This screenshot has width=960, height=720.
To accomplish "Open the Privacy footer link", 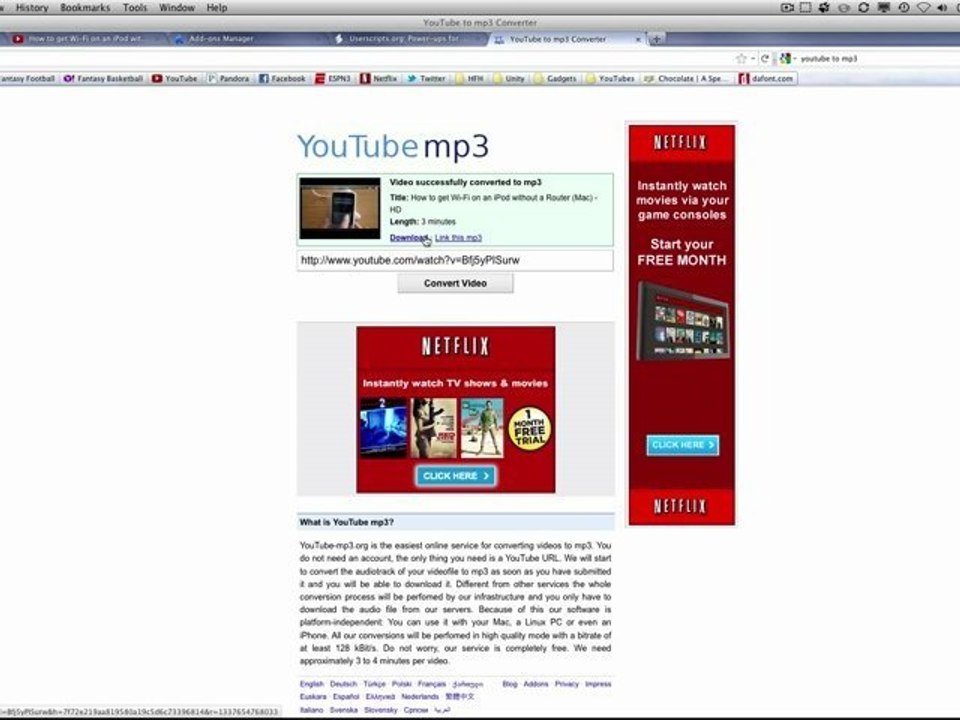I will pyautogui.click(x=567, y=684).
